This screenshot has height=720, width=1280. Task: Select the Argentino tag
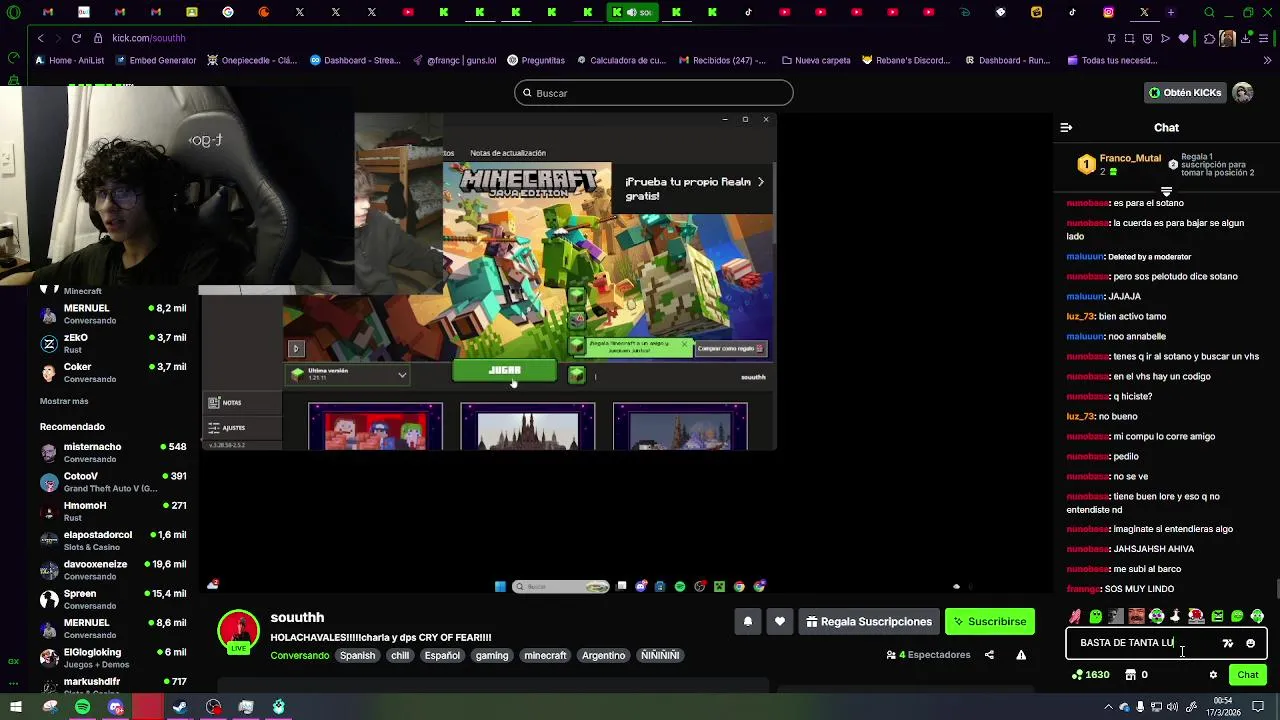(x=603, y=656)
